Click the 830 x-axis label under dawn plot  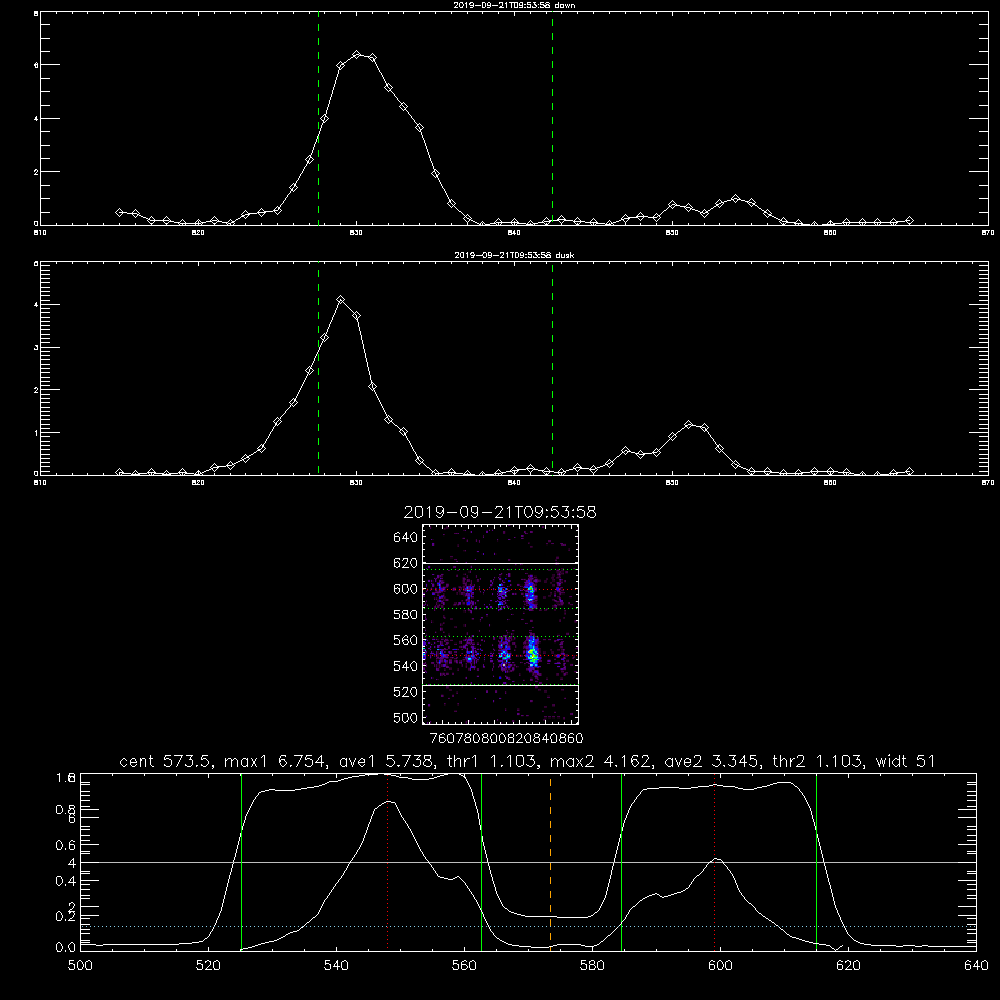coord(356,233)
